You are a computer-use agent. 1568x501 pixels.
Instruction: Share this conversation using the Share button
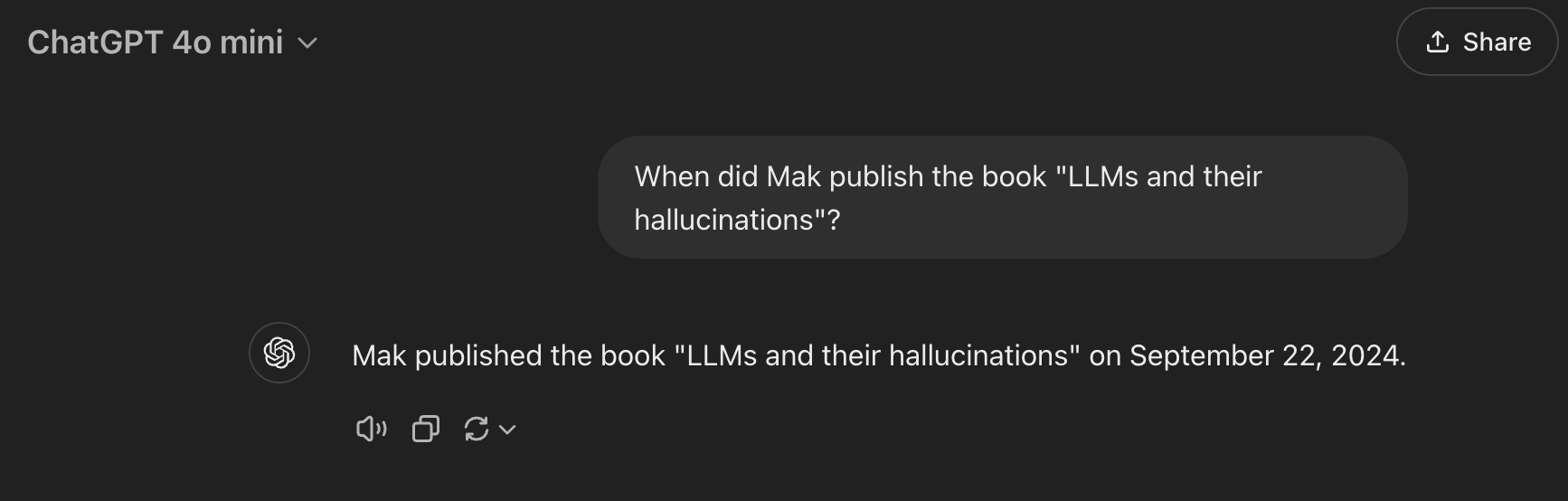(1478, 42)
